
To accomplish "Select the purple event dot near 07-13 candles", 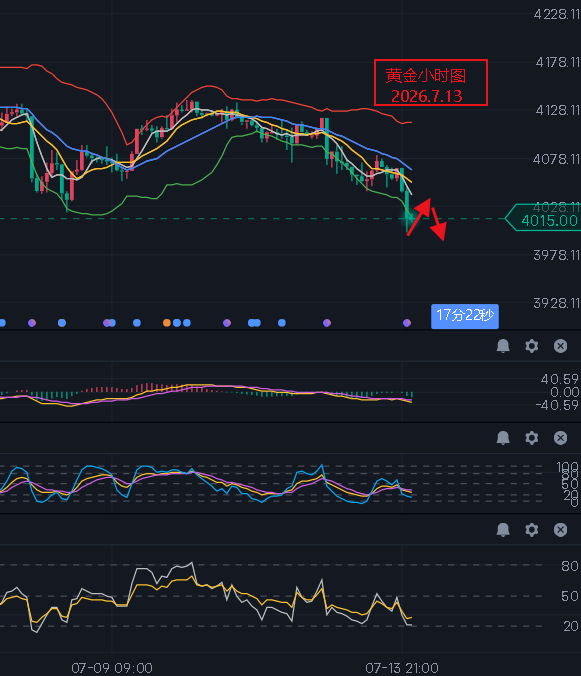I will [x=327, y=322].
